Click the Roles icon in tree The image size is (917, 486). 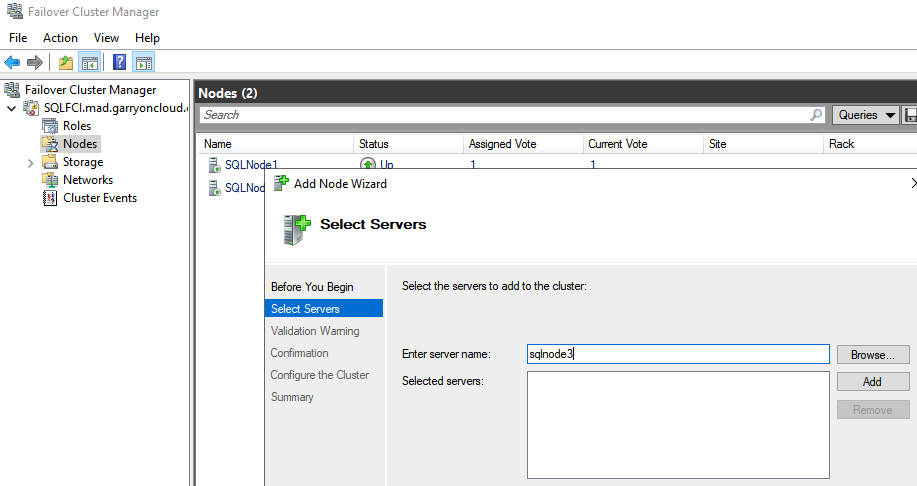50,126
